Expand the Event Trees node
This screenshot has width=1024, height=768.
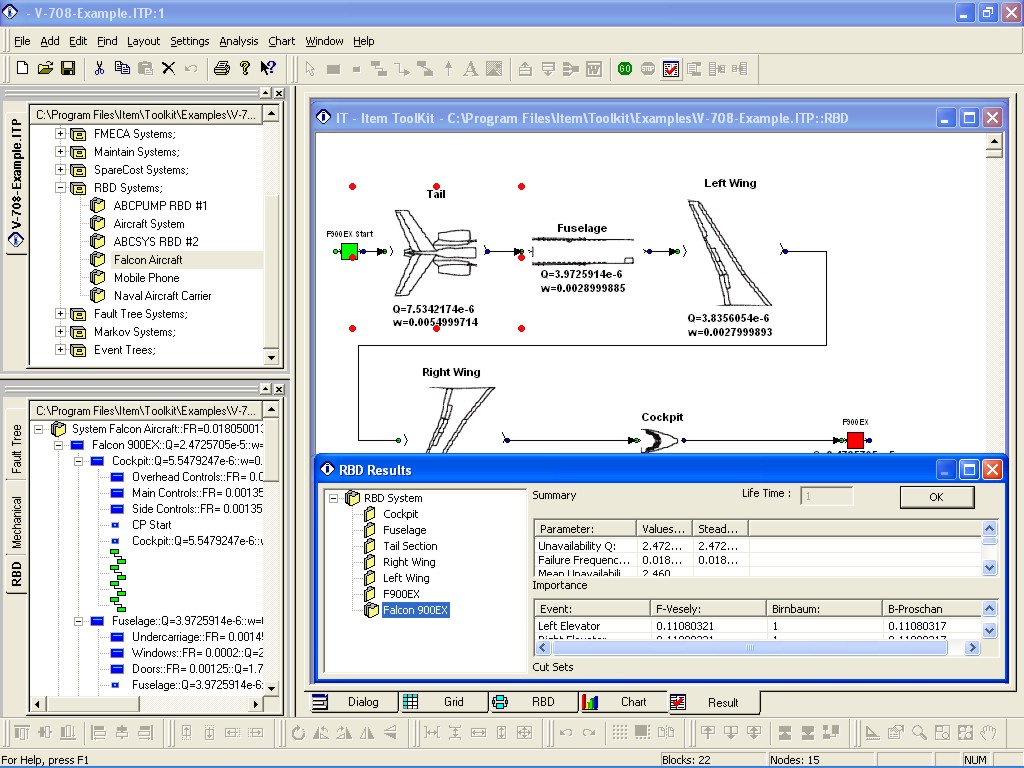pyautogui.click(x=60, y=349)
